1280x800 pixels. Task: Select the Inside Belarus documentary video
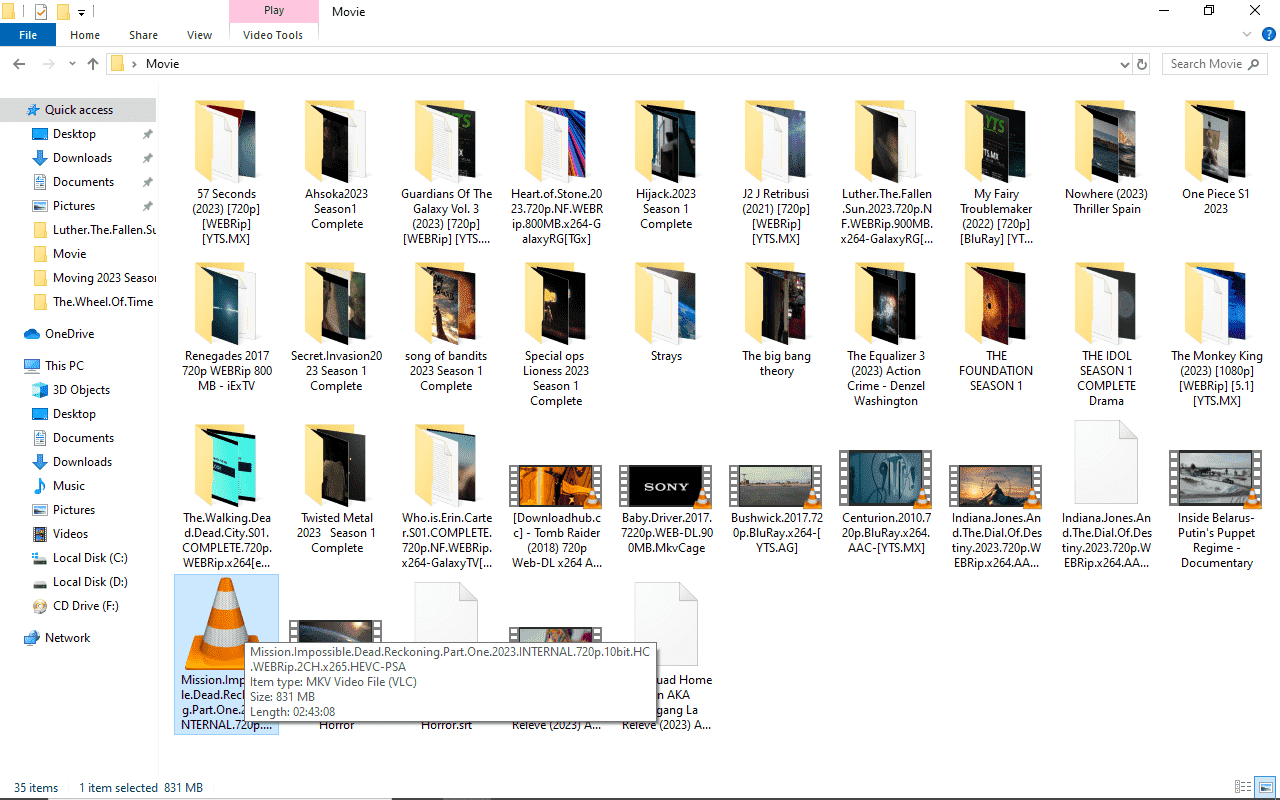[1216, 508]
